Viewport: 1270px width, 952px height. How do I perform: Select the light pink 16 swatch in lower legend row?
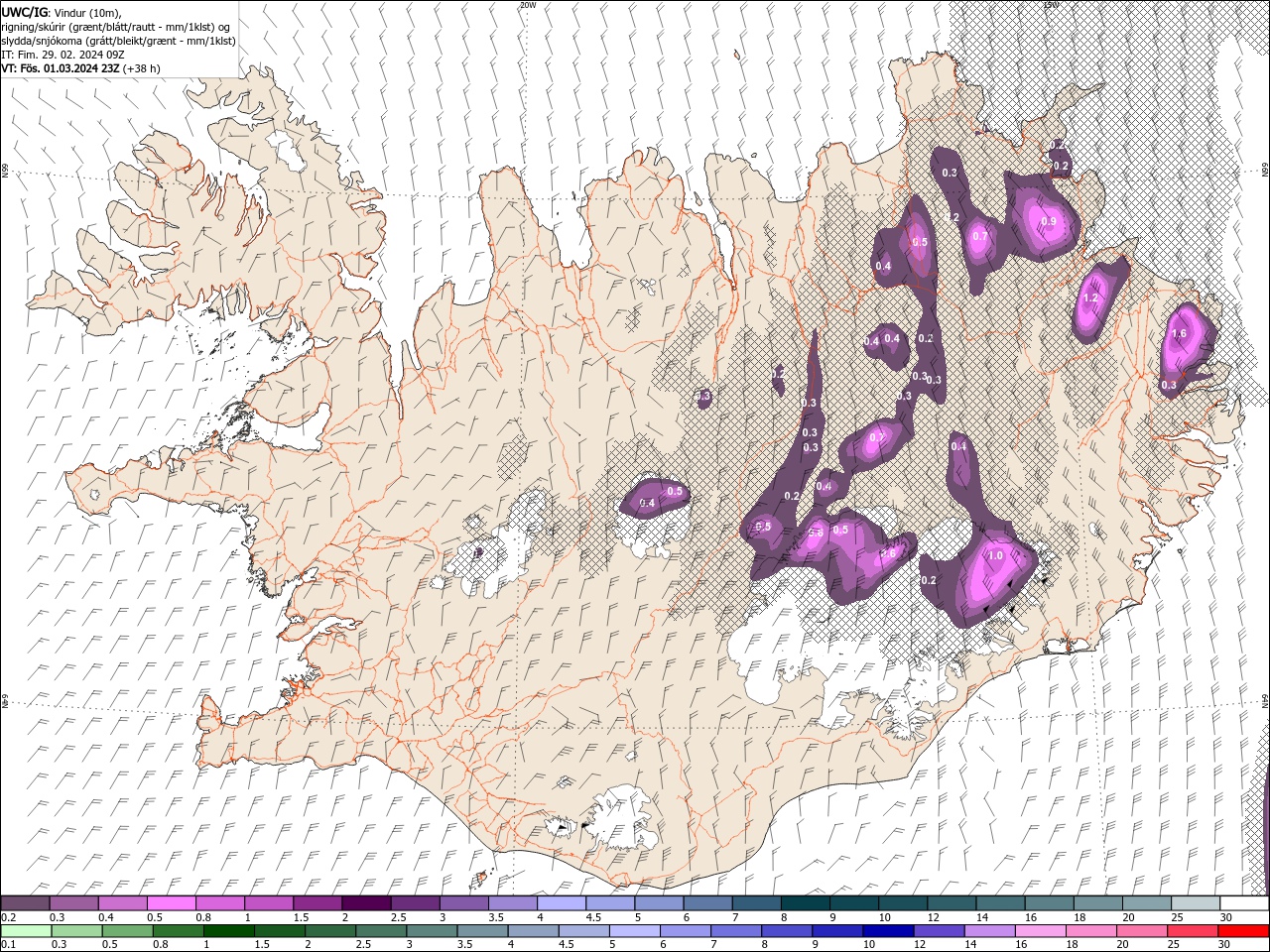click(1041, 931)
